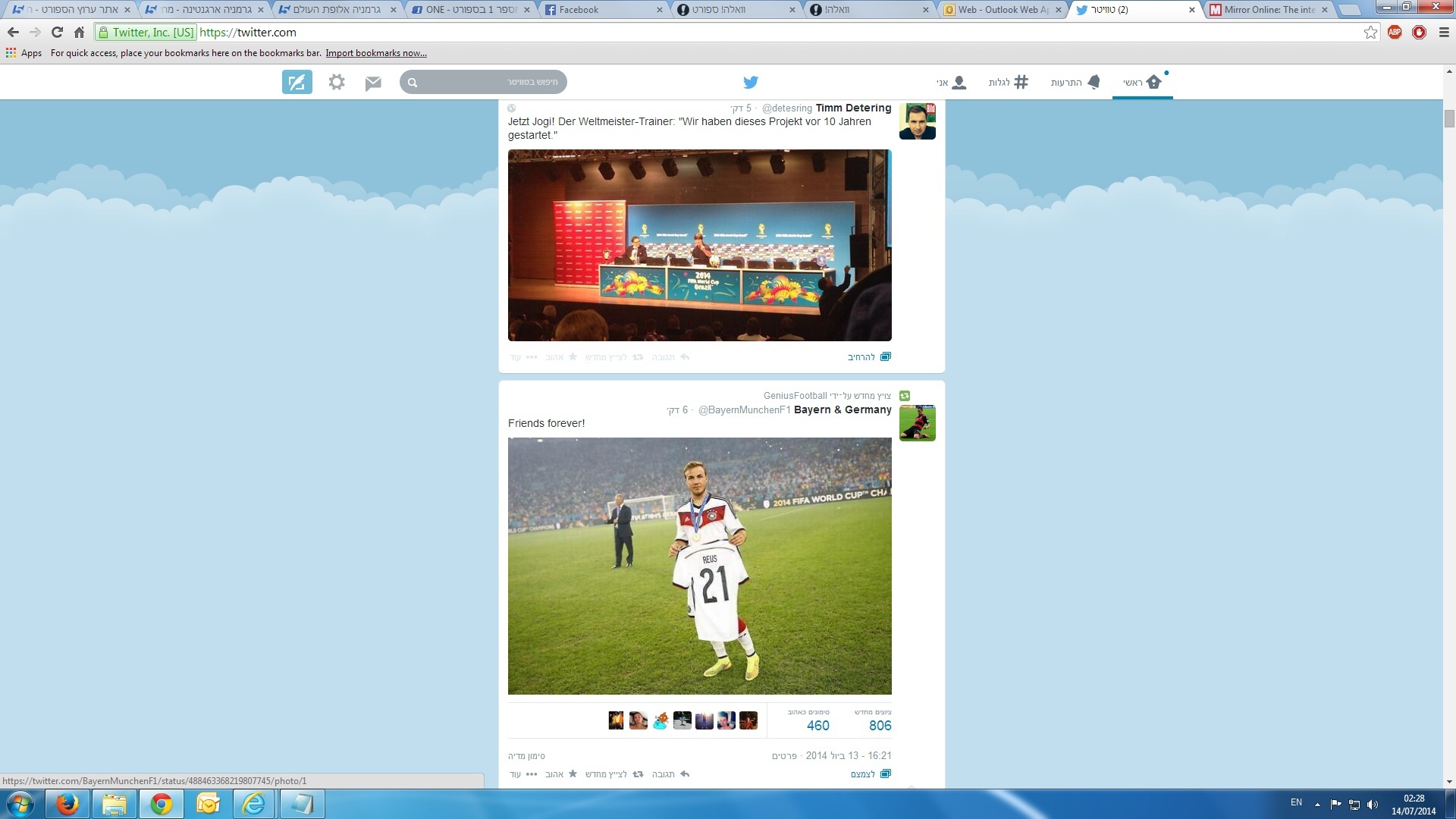Open the 806 retweets count link

[x=880, y=725]
